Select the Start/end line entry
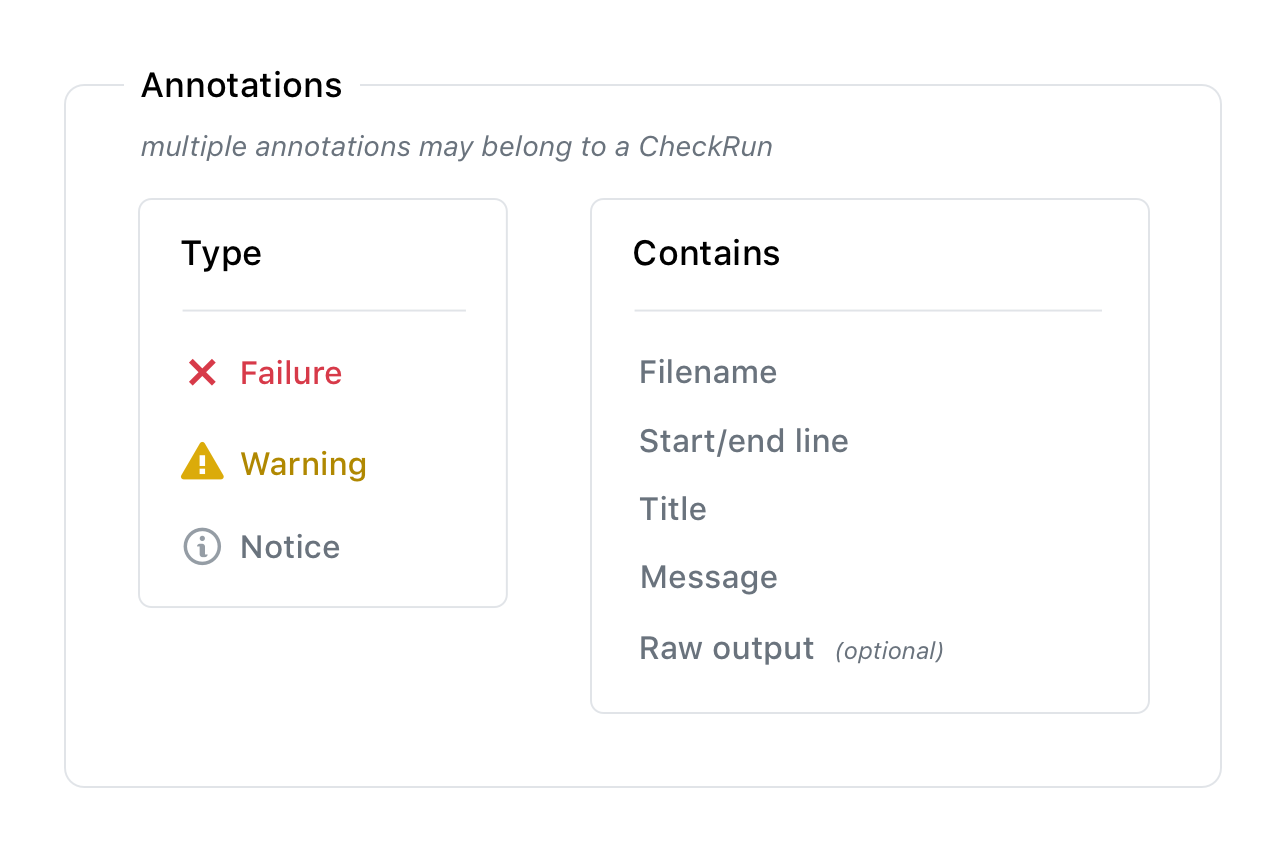1284x858 pixels. coord(743,441)
